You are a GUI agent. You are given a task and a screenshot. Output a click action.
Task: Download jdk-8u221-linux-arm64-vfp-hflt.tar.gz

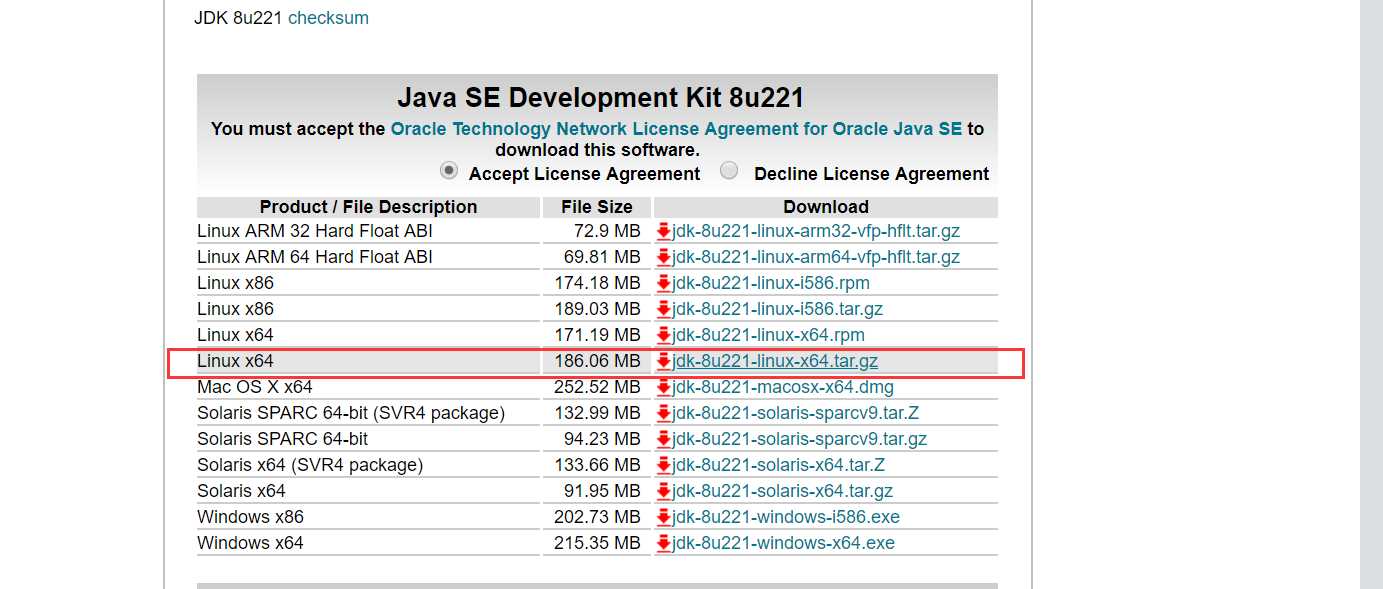pyautogui.click(x=816, y=257)
